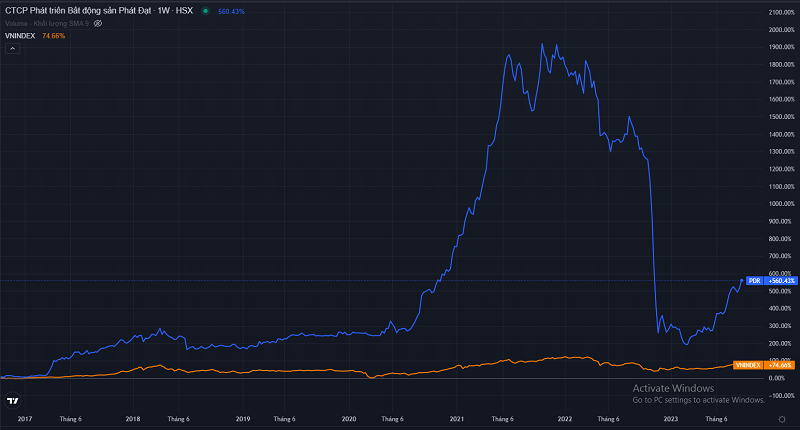The image size is (800, 430).
Task: Click the +560.43% value on price axis
Action: 780,281
